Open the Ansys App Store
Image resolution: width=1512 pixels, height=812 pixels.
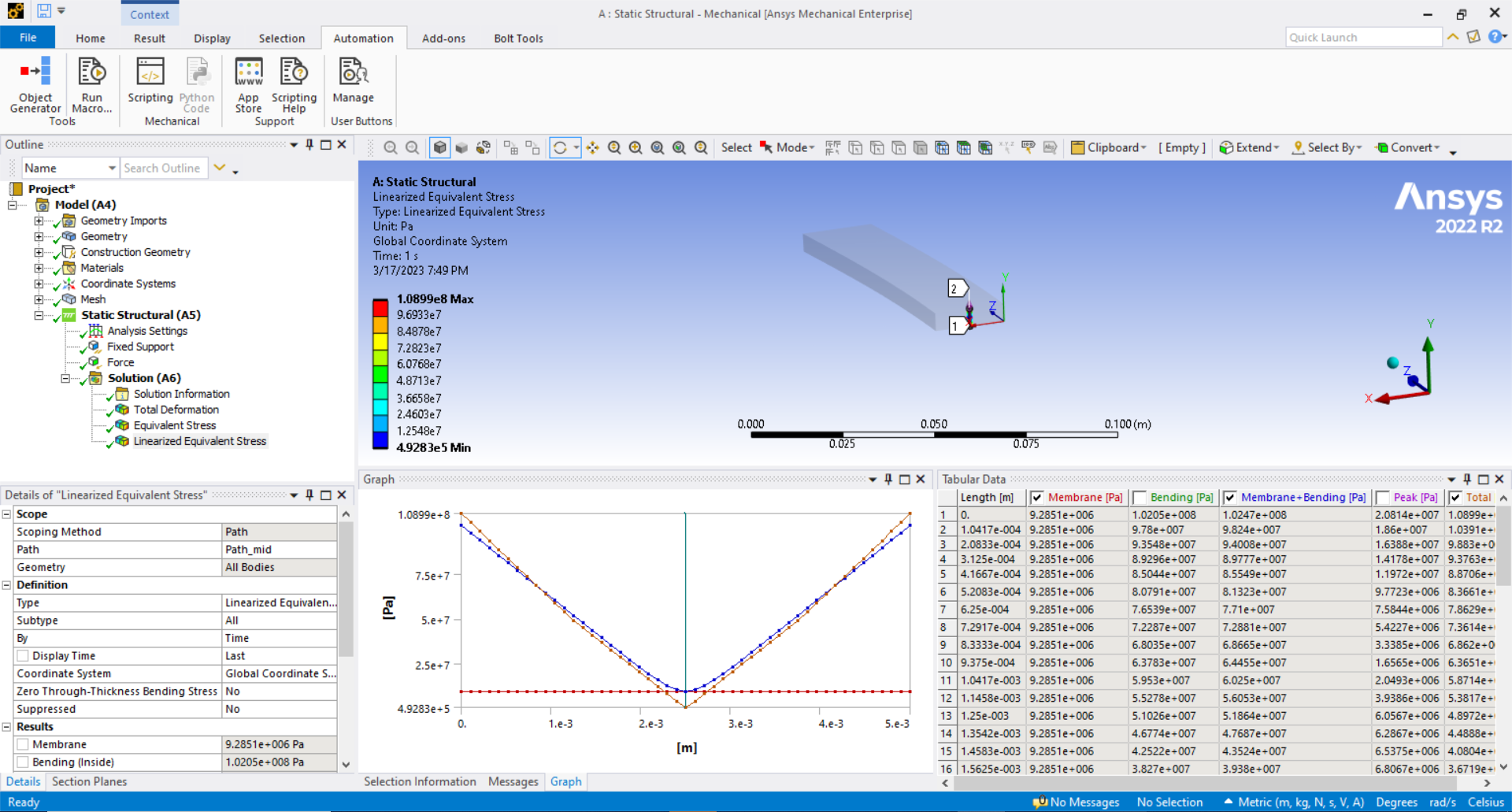[x=248, y=83]
